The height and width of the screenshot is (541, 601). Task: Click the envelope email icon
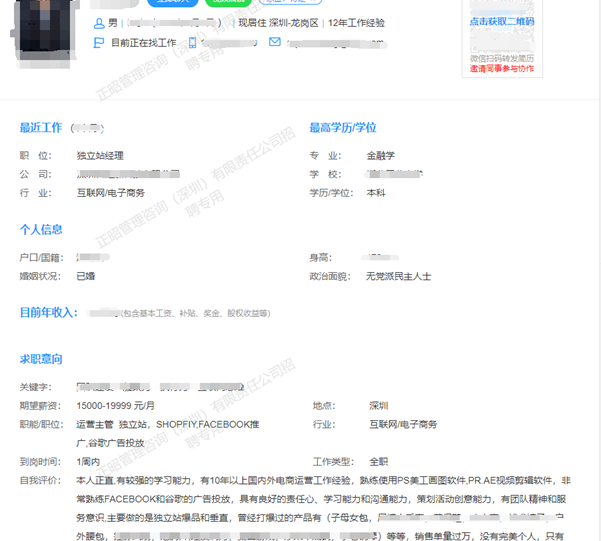coord(275,43)
